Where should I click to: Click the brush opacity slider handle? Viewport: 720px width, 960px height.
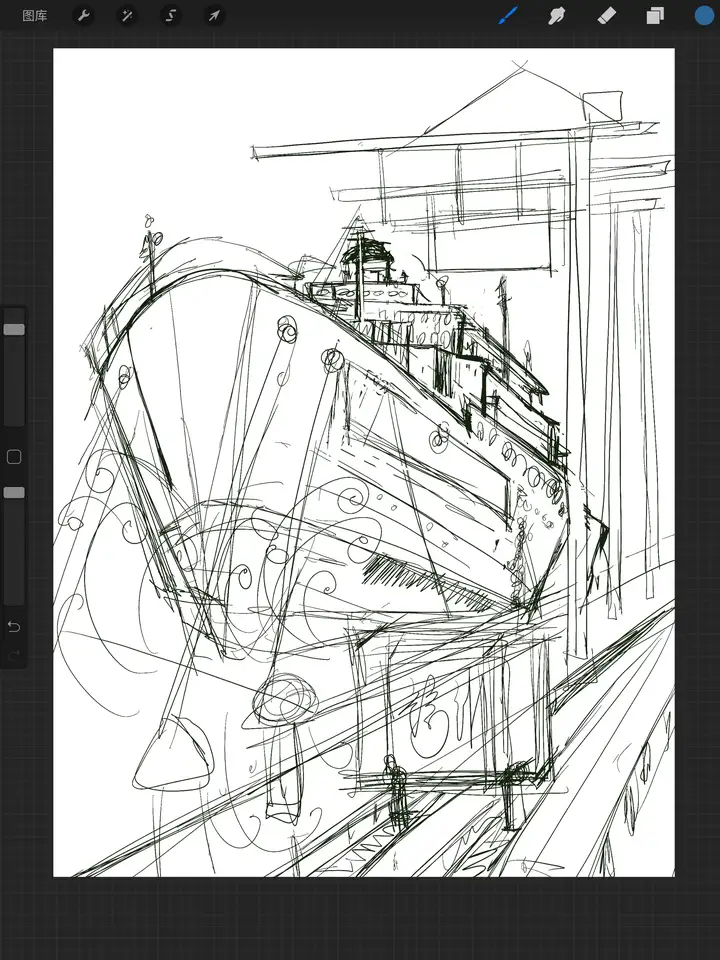pyautogui.click(x=14, y=493)
